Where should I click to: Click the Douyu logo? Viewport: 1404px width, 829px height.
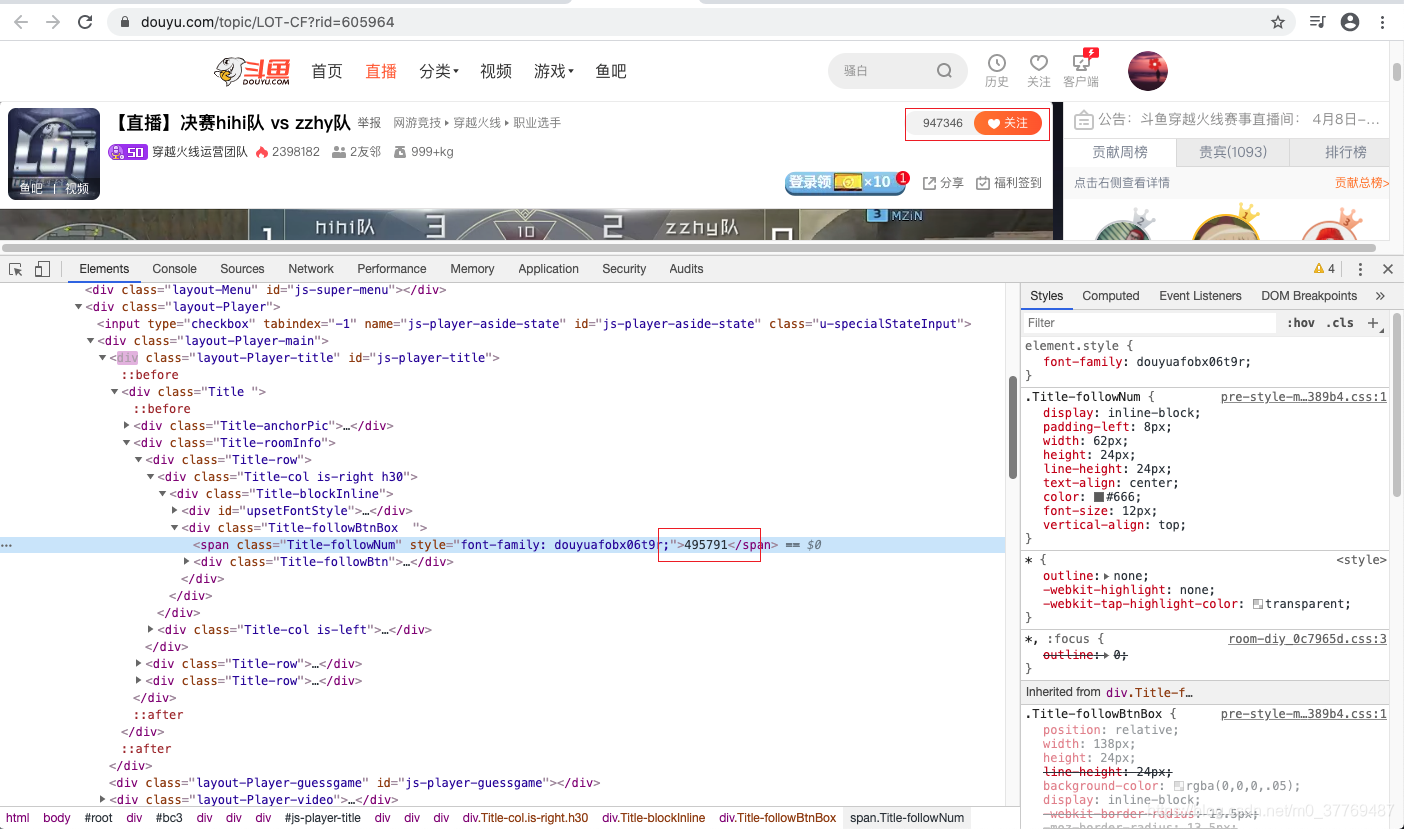pos(252,71)
